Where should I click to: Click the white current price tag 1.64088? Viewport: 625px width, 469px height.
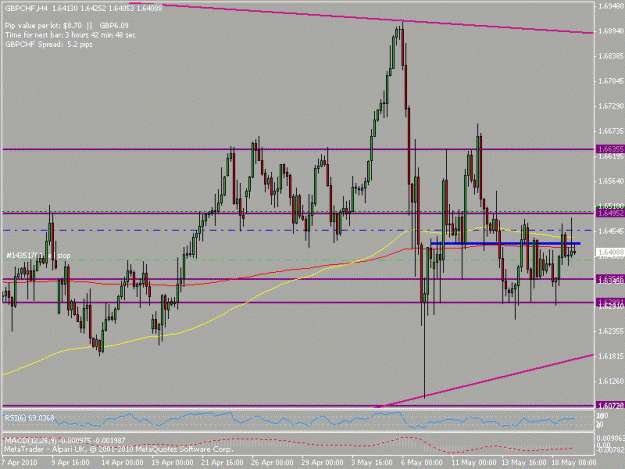[610, 252]
